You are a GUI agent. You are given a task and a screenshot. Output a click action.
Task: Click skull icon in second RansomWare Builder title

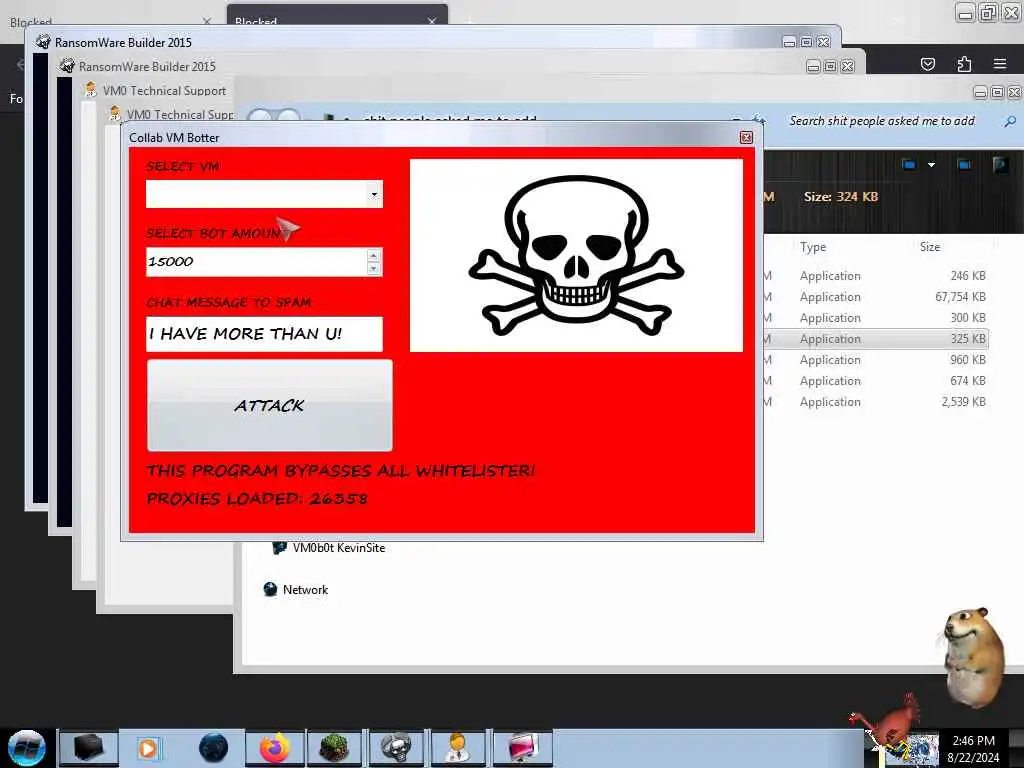pos(67,66)
